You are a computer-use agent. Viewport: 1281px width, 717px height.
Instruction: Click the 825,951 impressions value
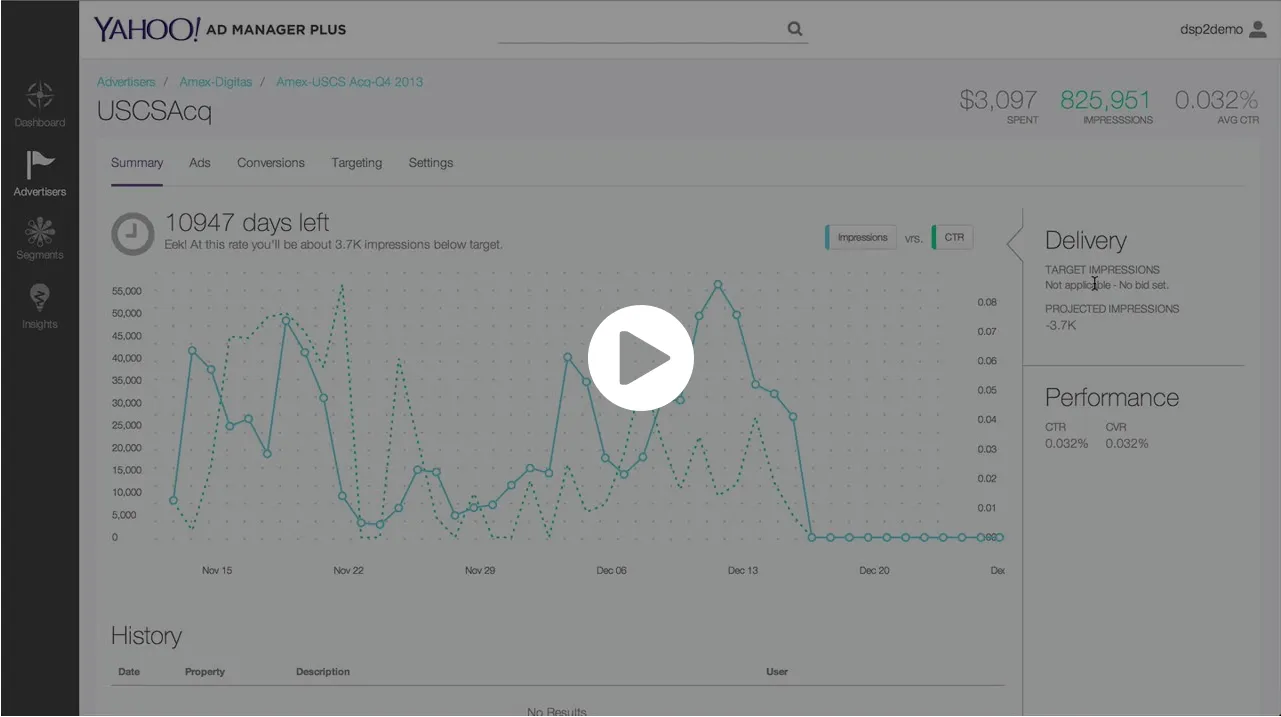(x=1105, y=100)
